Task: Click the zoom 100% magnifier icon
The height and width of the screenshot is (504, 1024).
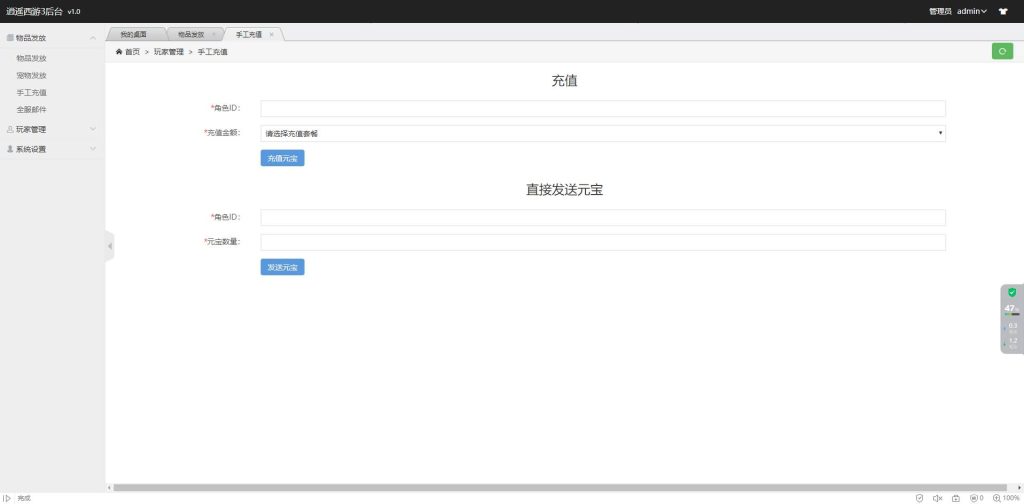Action: [x=996, y=498]
